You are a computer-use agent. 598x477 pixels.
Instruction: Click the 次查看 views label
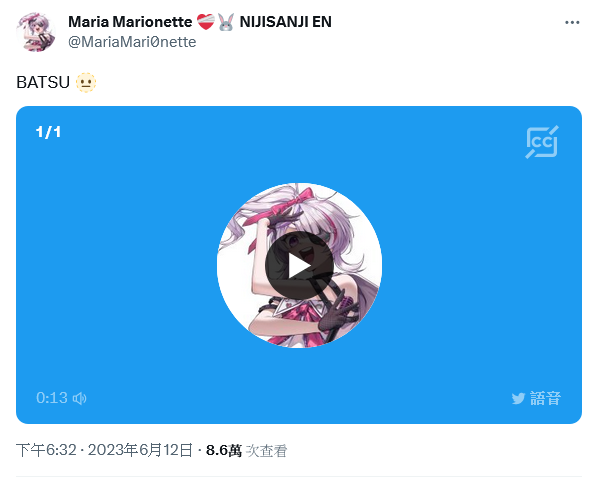[266, 451]
